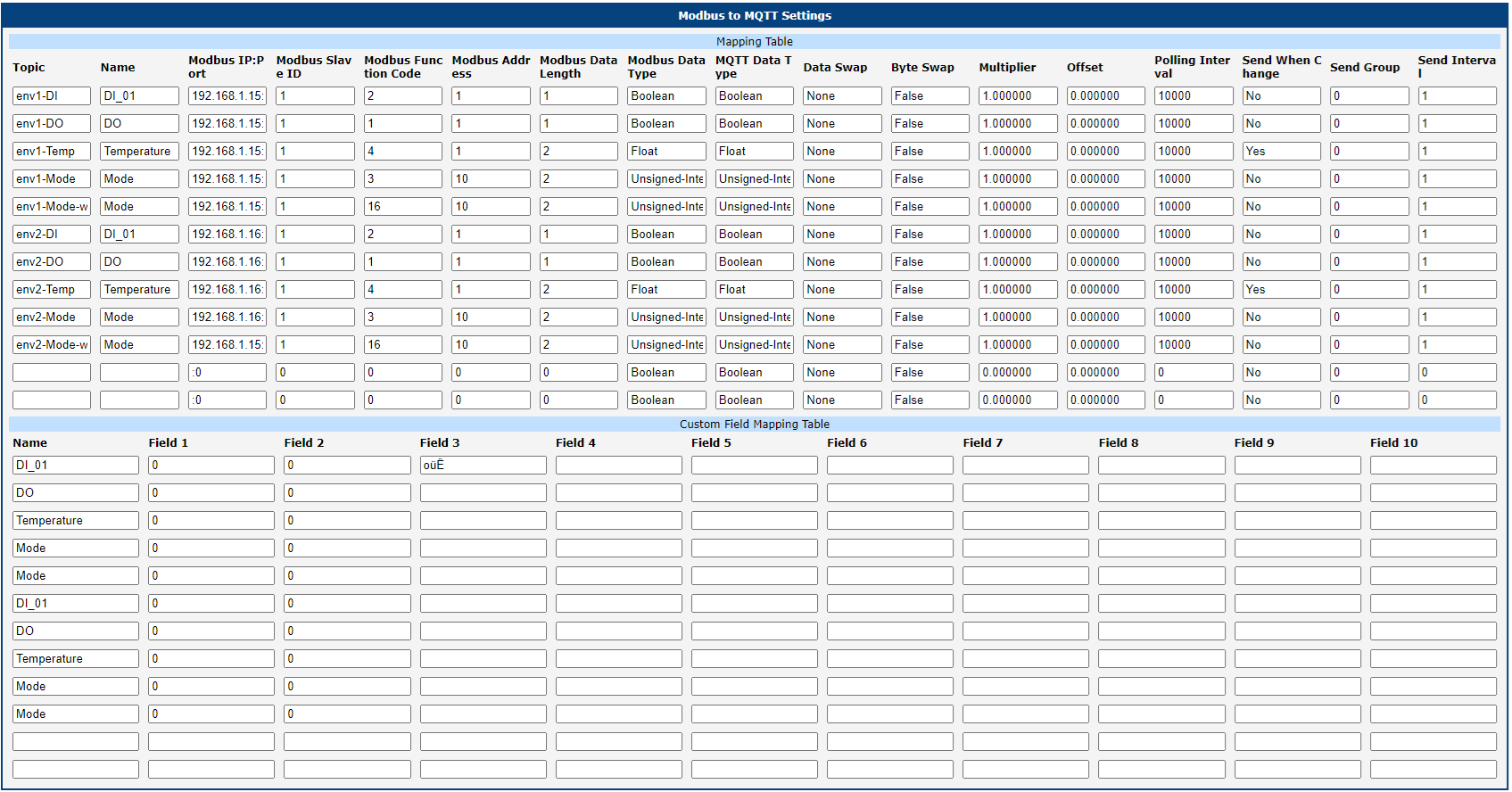The image size is (1512, 792).
Task: Click Modbus Function Code field in env2-Temp row
Action: coord(403,289)
